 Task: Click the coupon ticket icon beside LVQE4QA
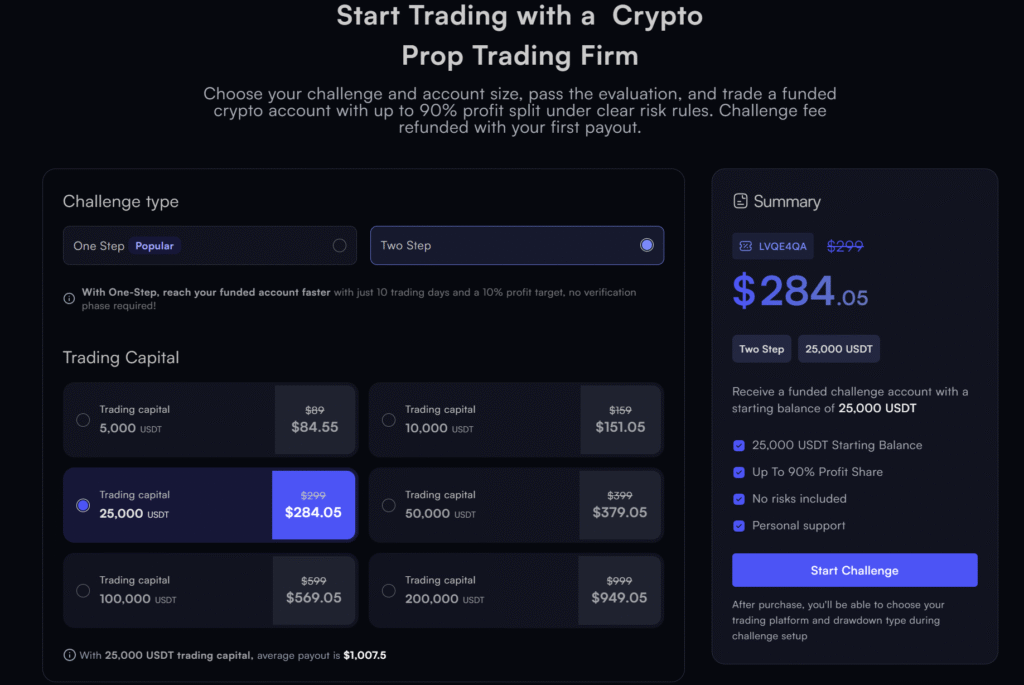tap(745, 246)
